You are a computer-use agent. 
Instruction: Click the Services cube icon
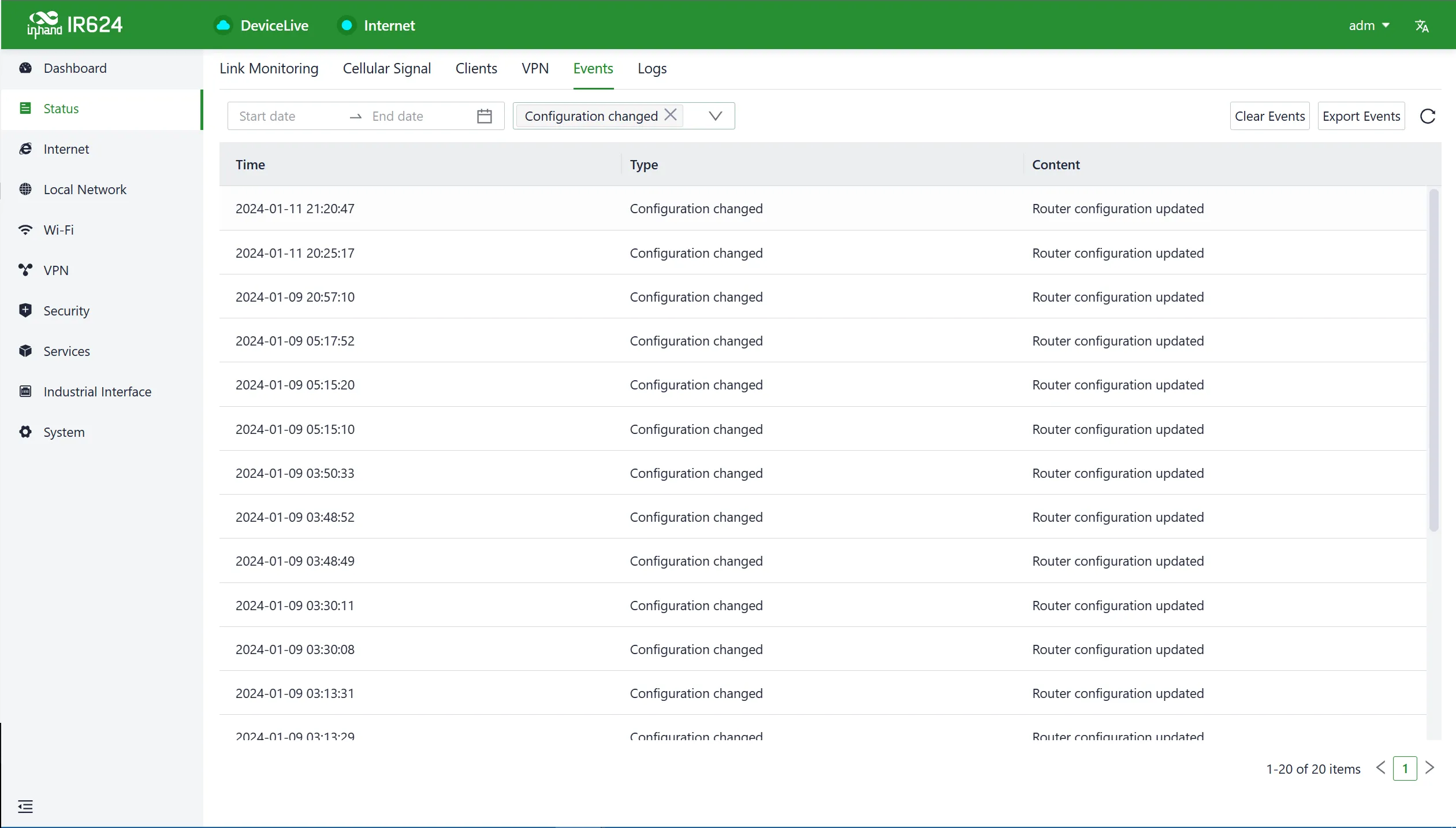point(25,351)
